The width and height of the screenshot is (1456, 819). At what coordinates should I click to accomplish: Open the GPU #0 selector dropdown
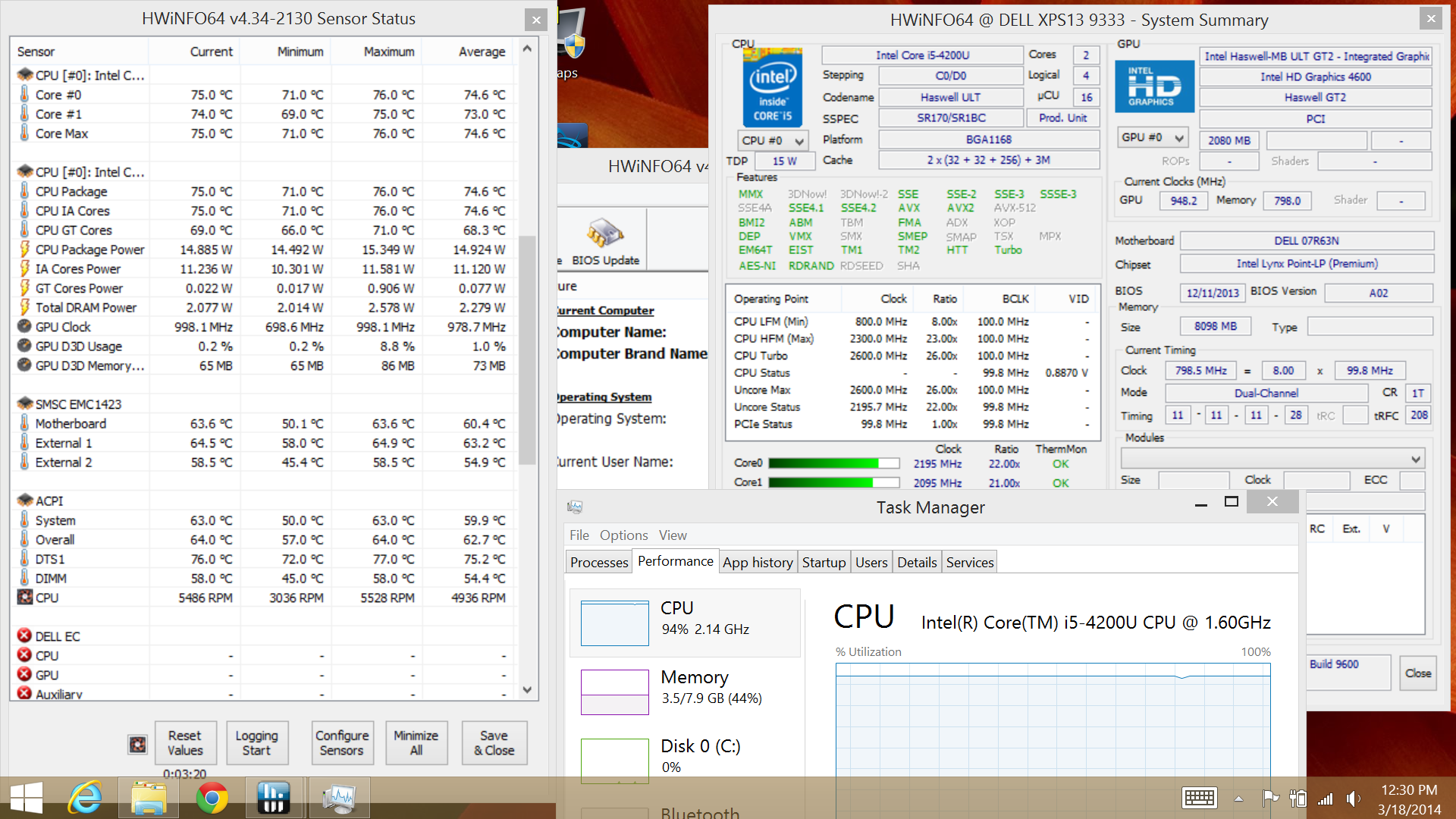click(x=1152, y=138)
